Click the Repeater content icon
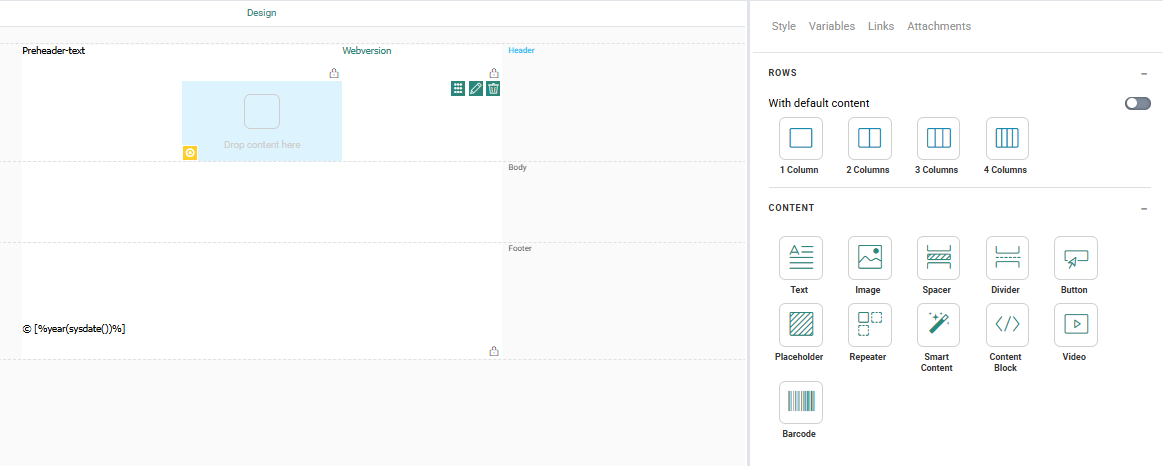The height and width of the screenshot is (466, 1163). coord(869,325)
